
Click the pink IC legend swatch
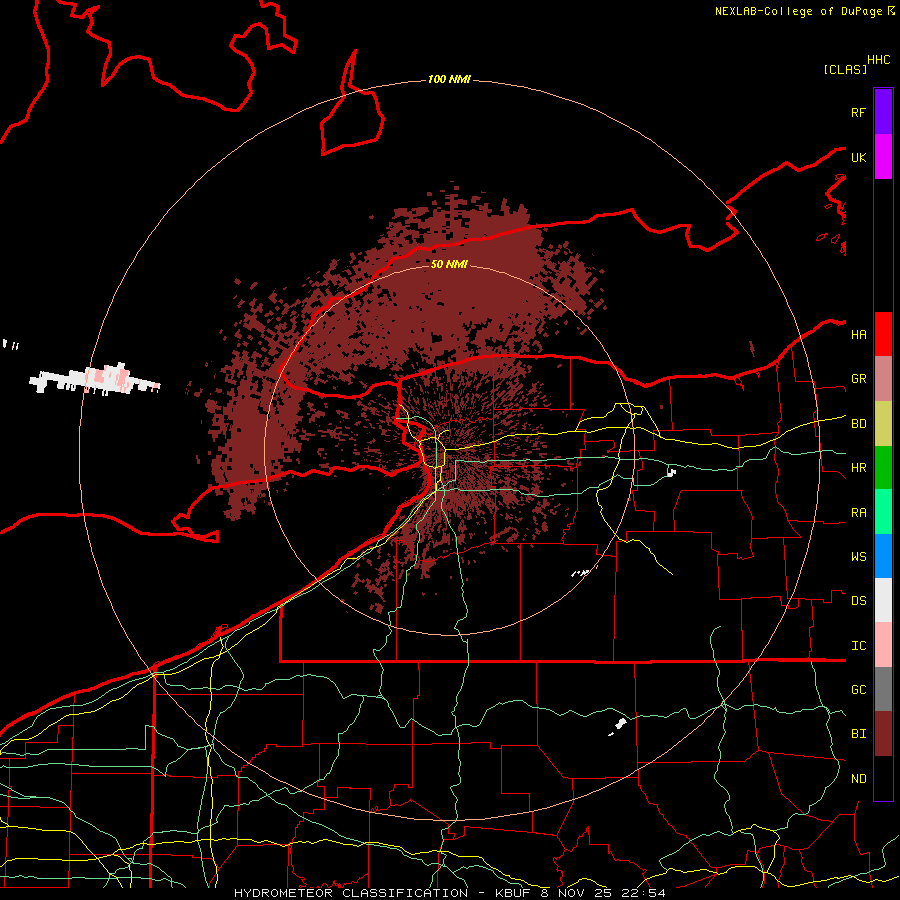point(883,645)
